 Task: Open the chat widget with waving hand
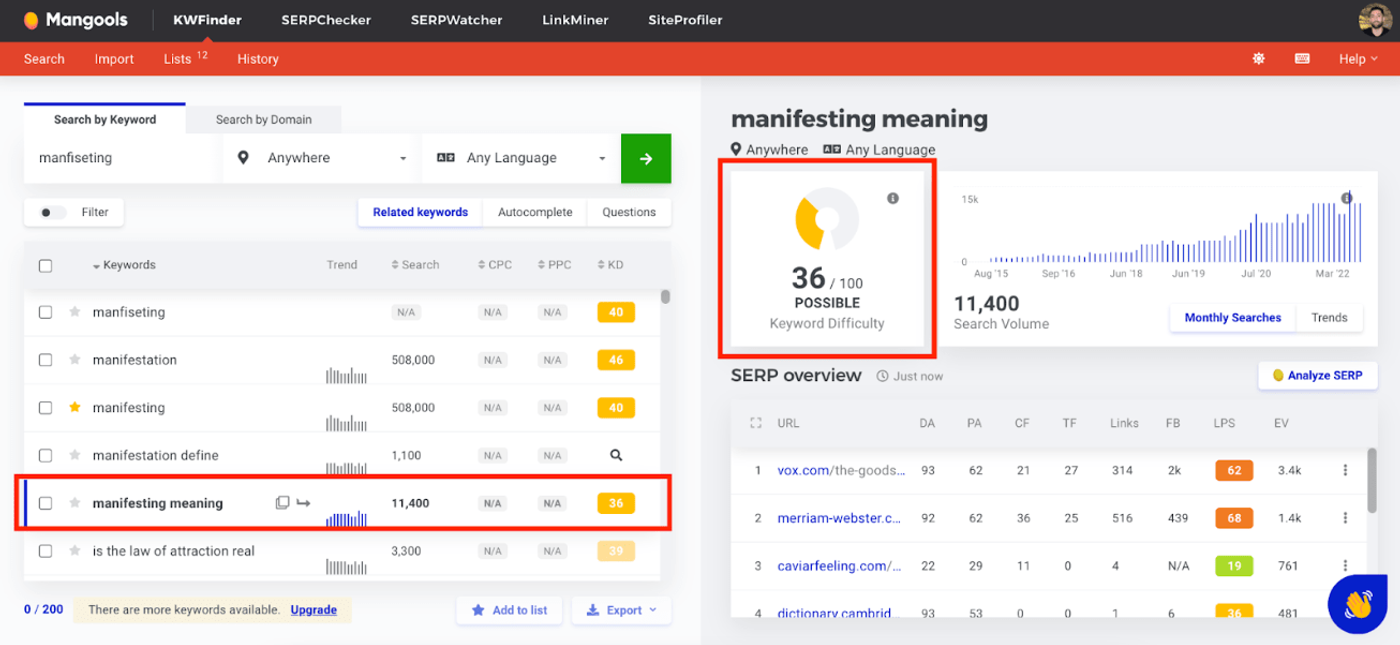tap(1357, 604)
